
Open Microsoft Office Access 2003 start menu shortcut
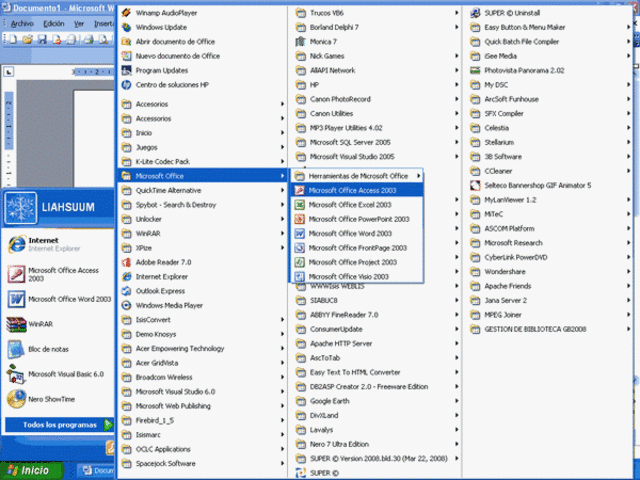click(x=58, y=274)
